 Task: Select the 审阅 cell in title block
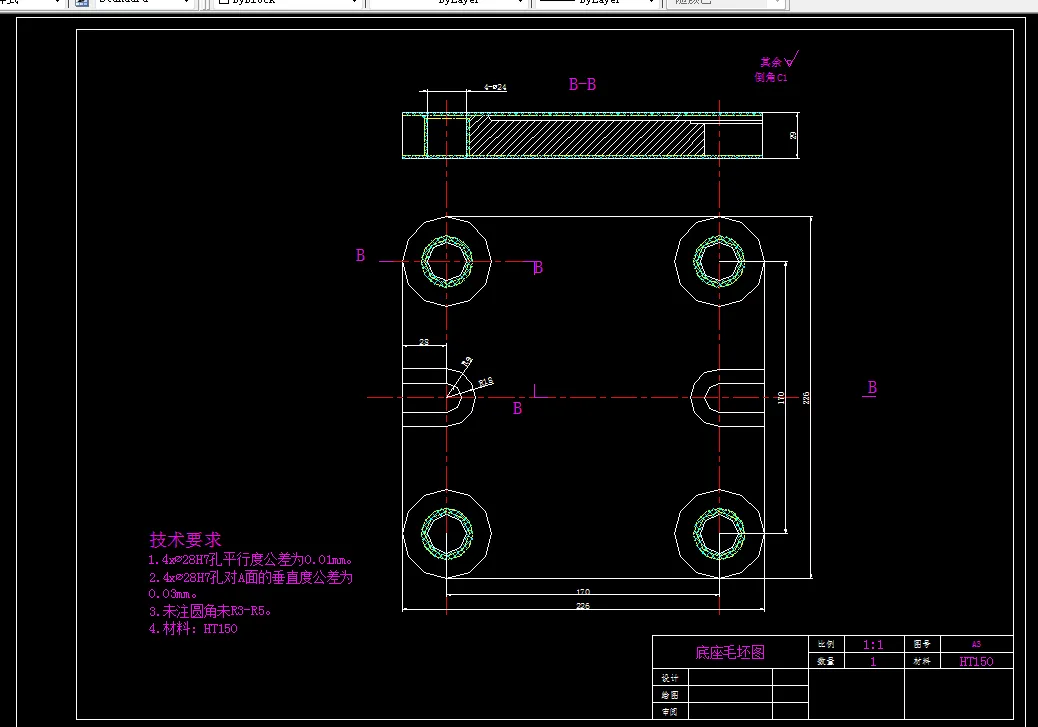click(x=670, y=711)
